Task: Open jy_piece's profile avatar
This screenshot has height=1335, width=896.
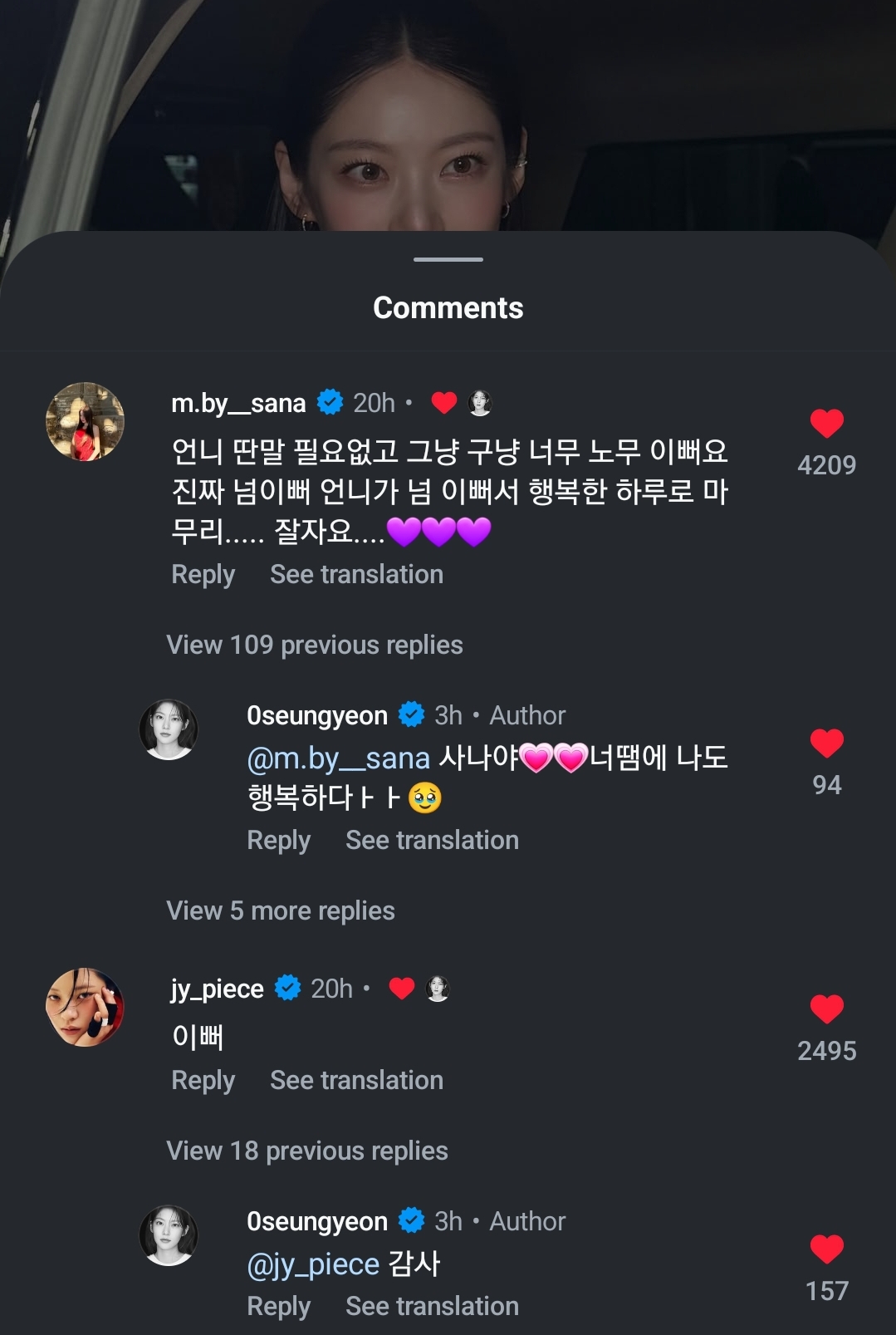Action: coord(85,1007)
